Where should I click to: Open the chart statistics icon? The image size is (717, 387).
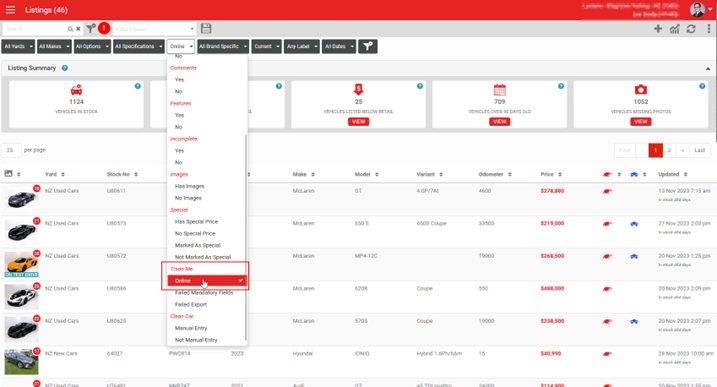click(674, 29)
